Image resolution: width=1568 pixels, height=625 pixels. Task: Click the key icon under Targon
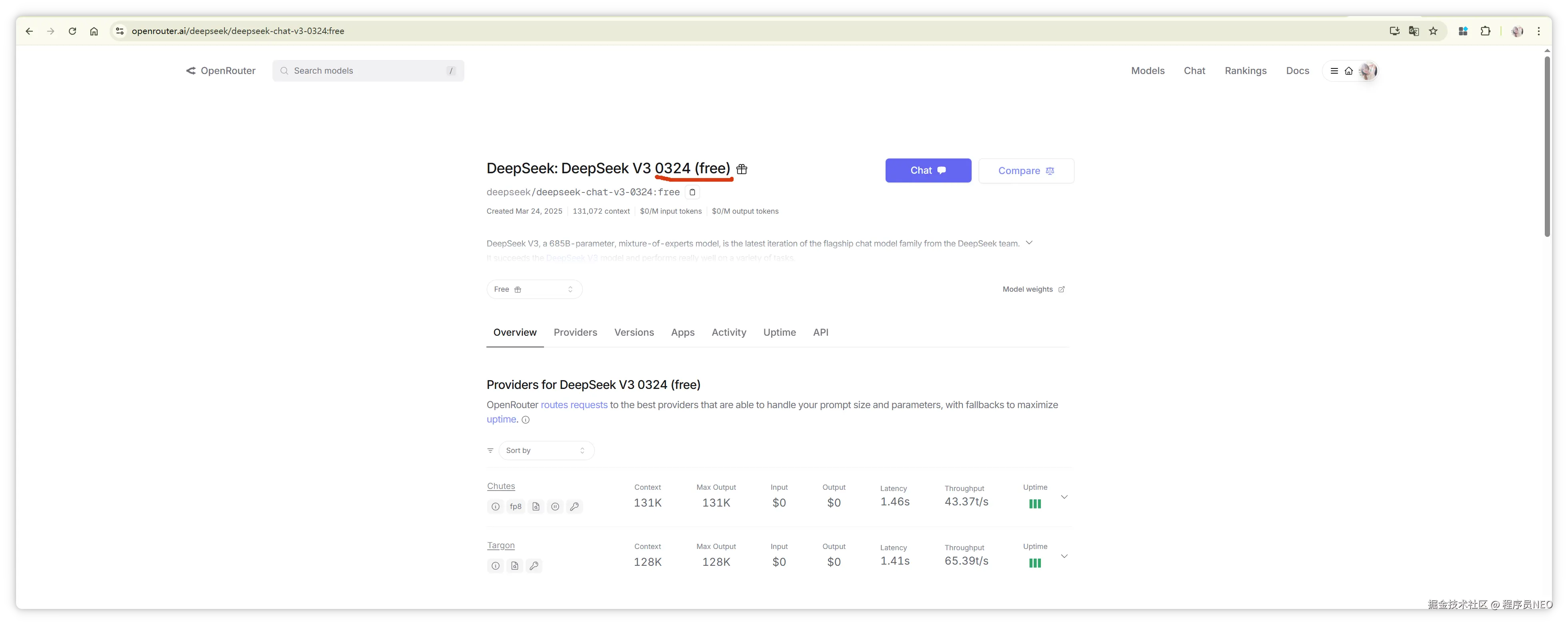[x=534, y=566]
